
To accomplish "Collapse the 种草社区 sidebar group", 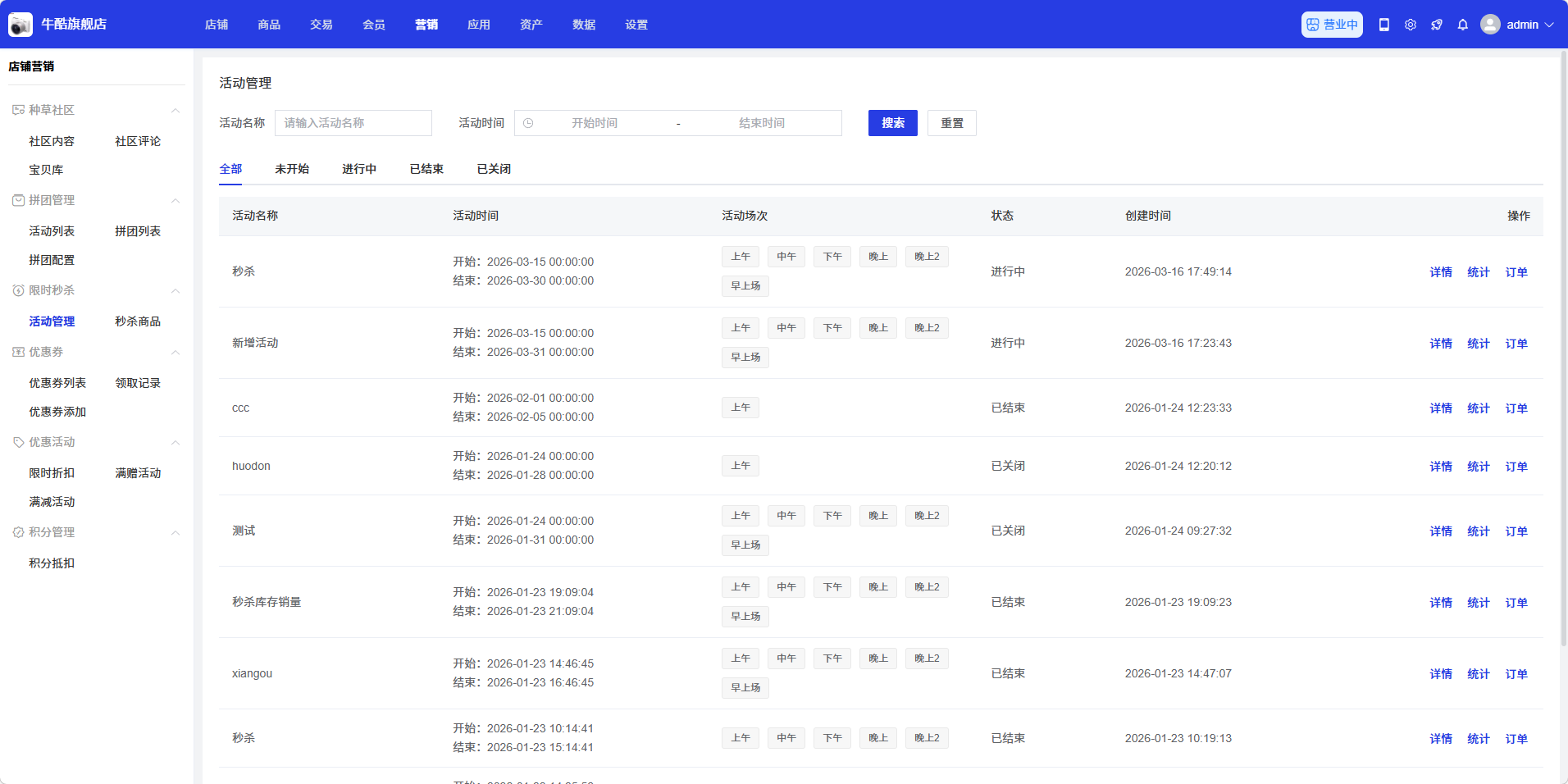I will point(175,110).
